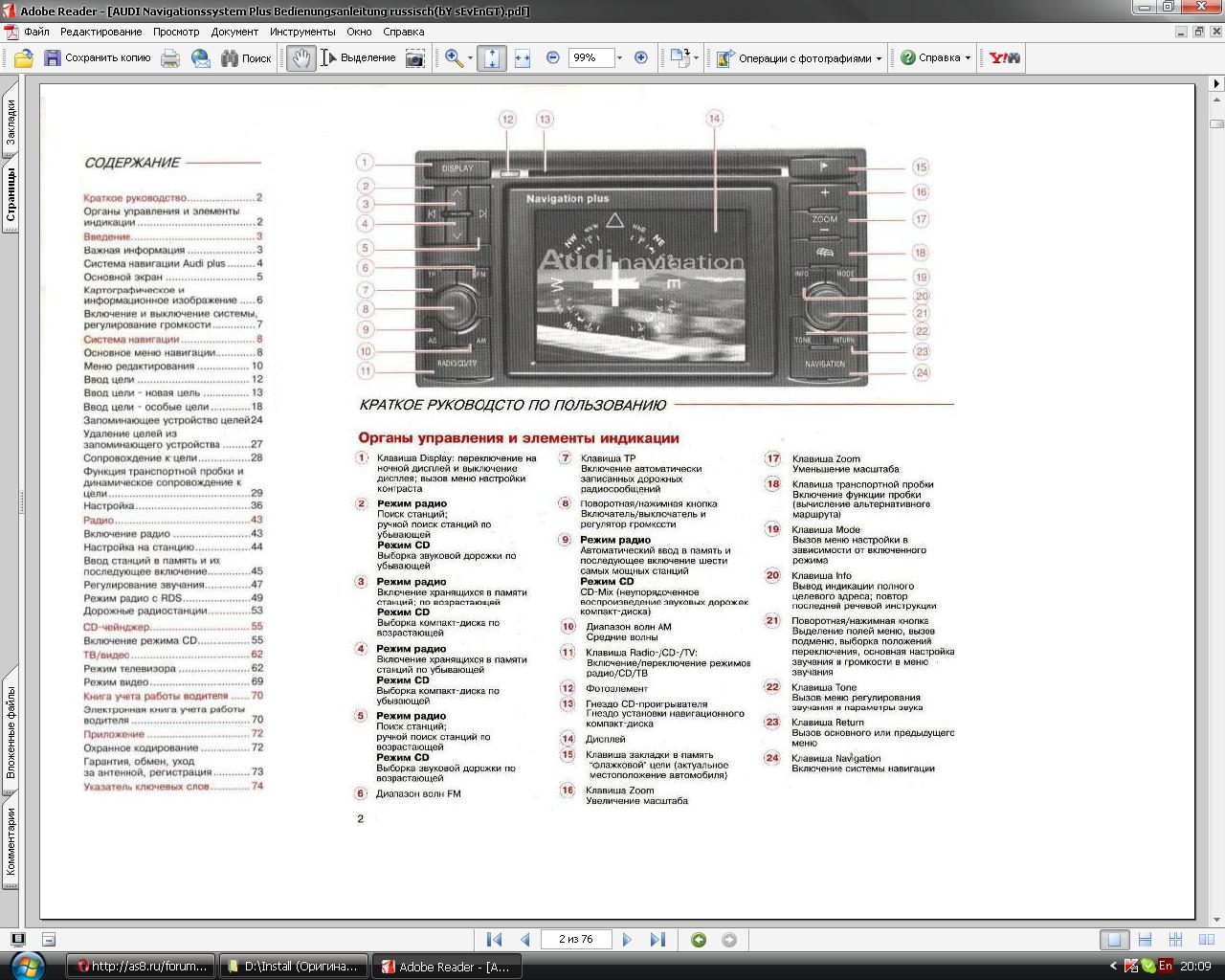Click the zoom out minus button
The width and height of the screenshot is (1225, 980).
click(553, 58)
